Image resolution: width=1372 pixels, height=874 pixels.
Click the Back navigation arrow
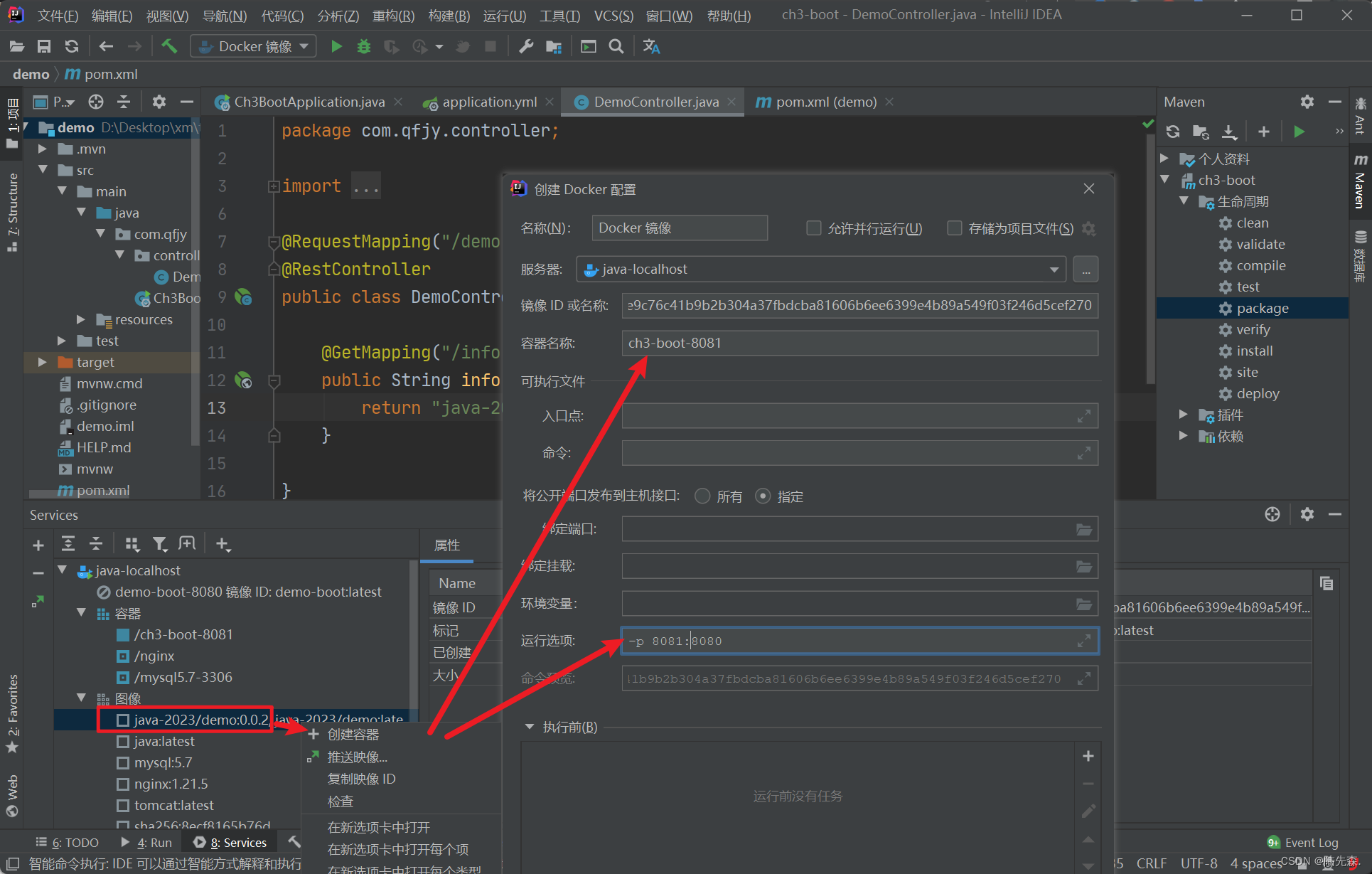click(x=106, y=46)
